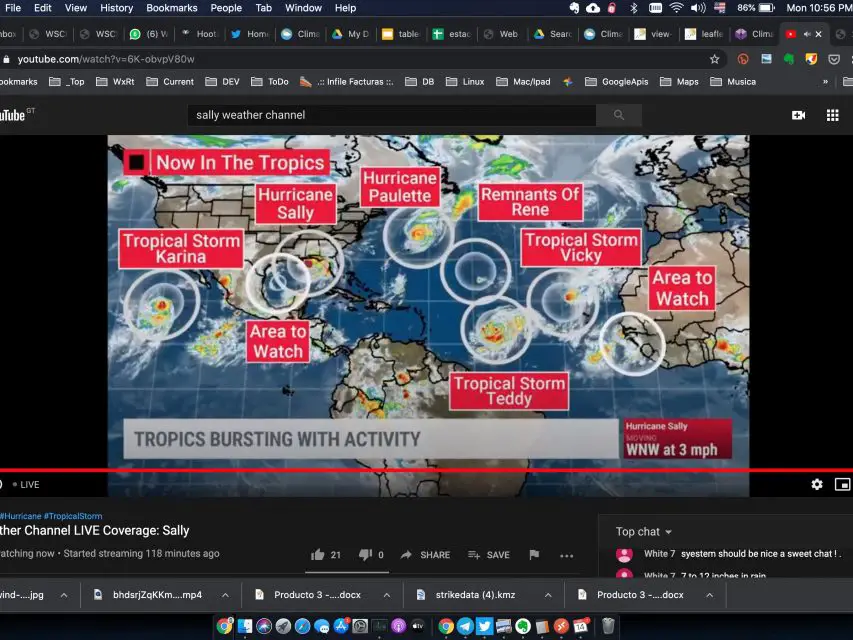This screenshot has width=853, height=640.
Task: Switch to the My D Google Drive tab
Action: click(351, 34)
